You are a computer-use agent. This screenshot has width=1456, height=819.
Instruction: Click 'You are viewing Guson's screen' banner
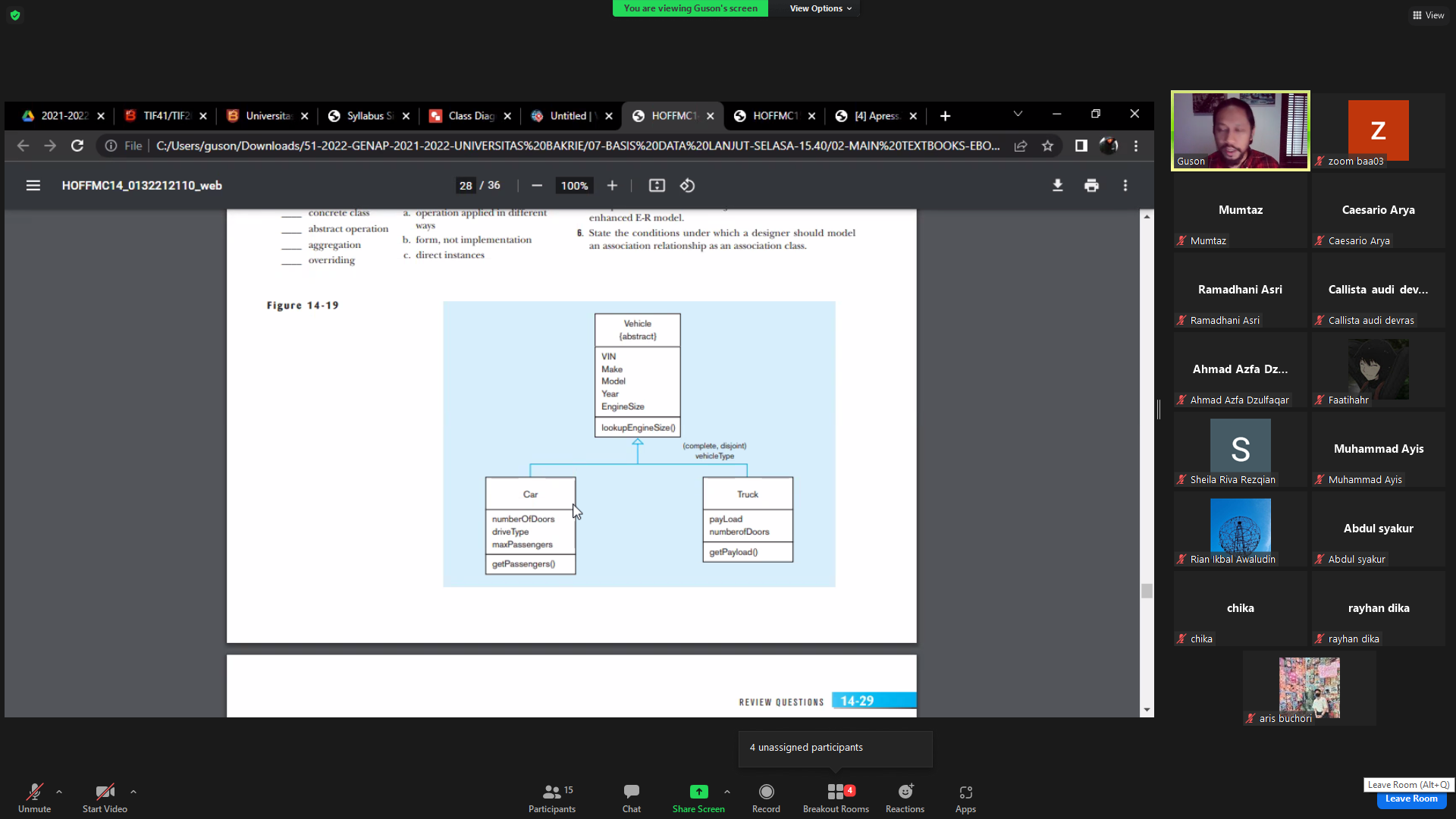pyautogui.click(x=690, y=8)
